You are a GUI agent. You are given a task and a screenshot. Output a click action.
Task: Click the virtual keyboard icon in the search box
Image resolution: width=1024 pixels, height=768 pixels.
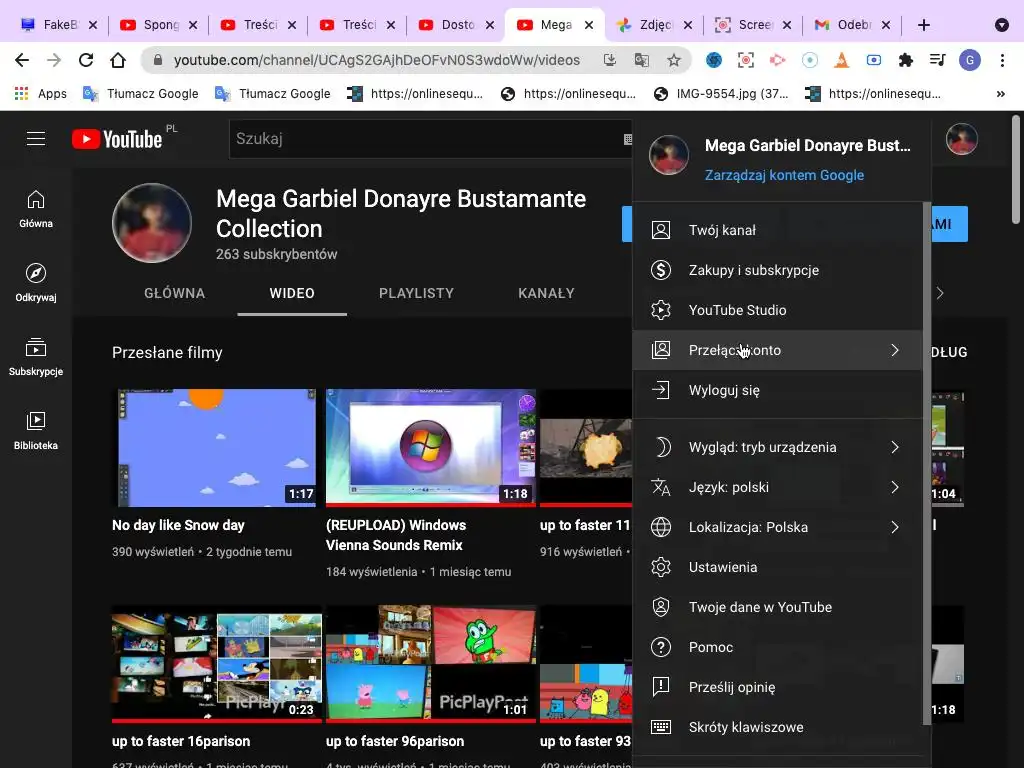pos(628,139)
